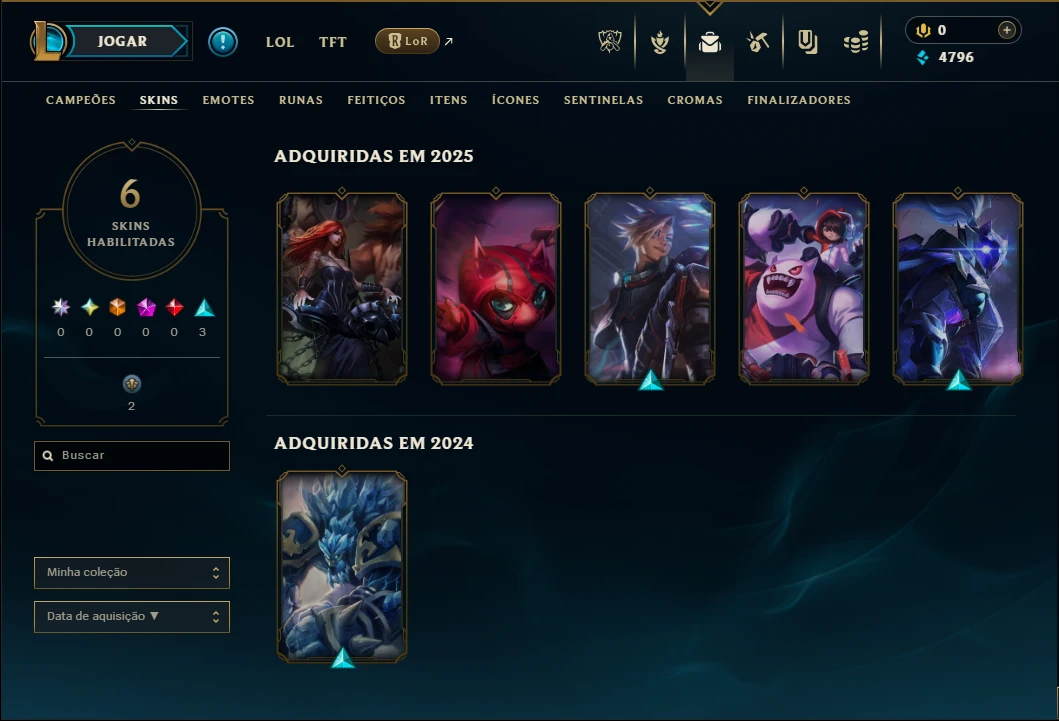Open the Clash tournament icon
Image resolution: width=1059 pixels, height=721 pixels.
click(610, 41)
